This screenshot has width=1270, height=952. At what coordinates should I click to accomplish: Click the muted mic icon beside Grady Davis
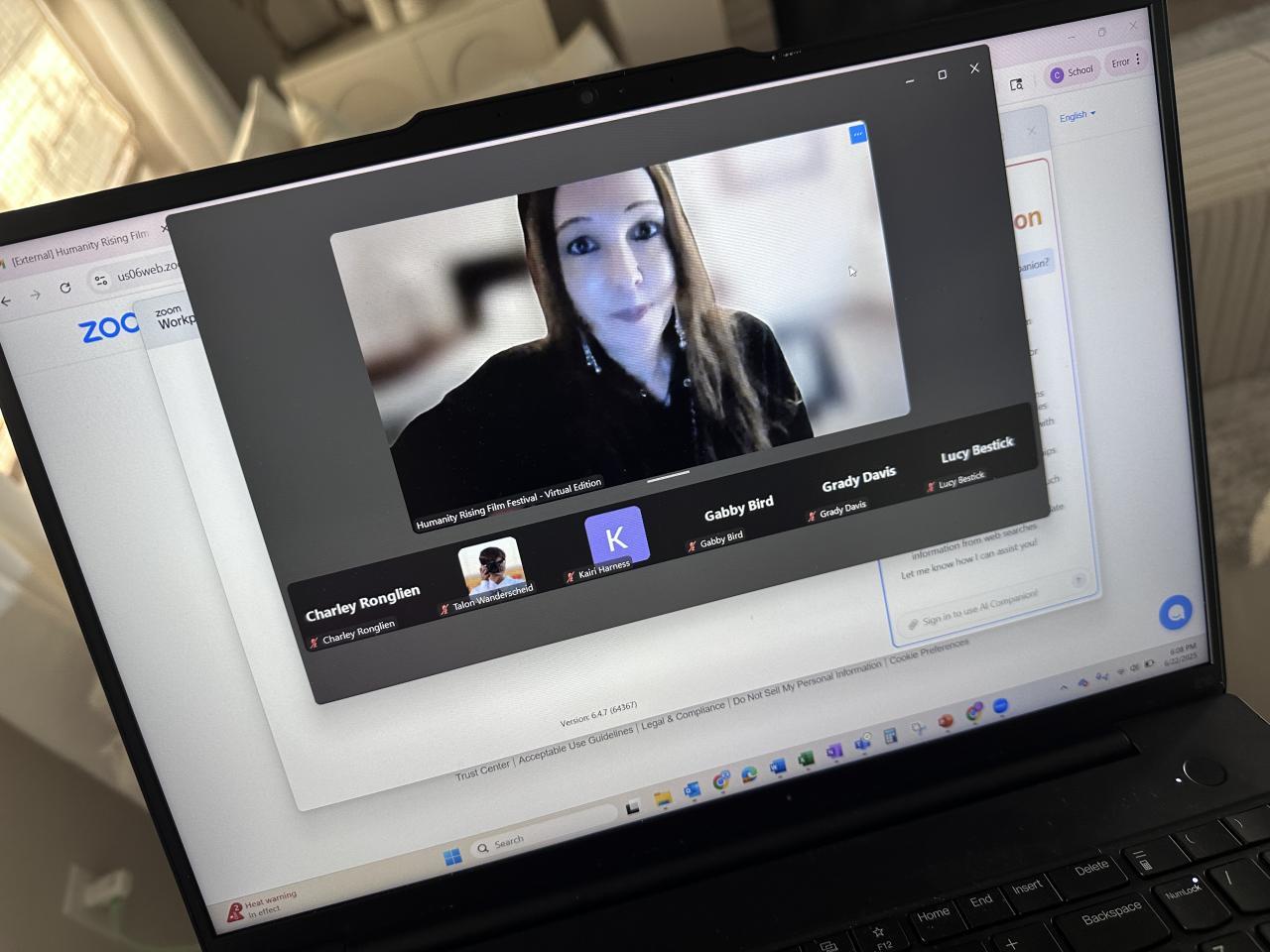pyautogui.click(x=812, y=516)
